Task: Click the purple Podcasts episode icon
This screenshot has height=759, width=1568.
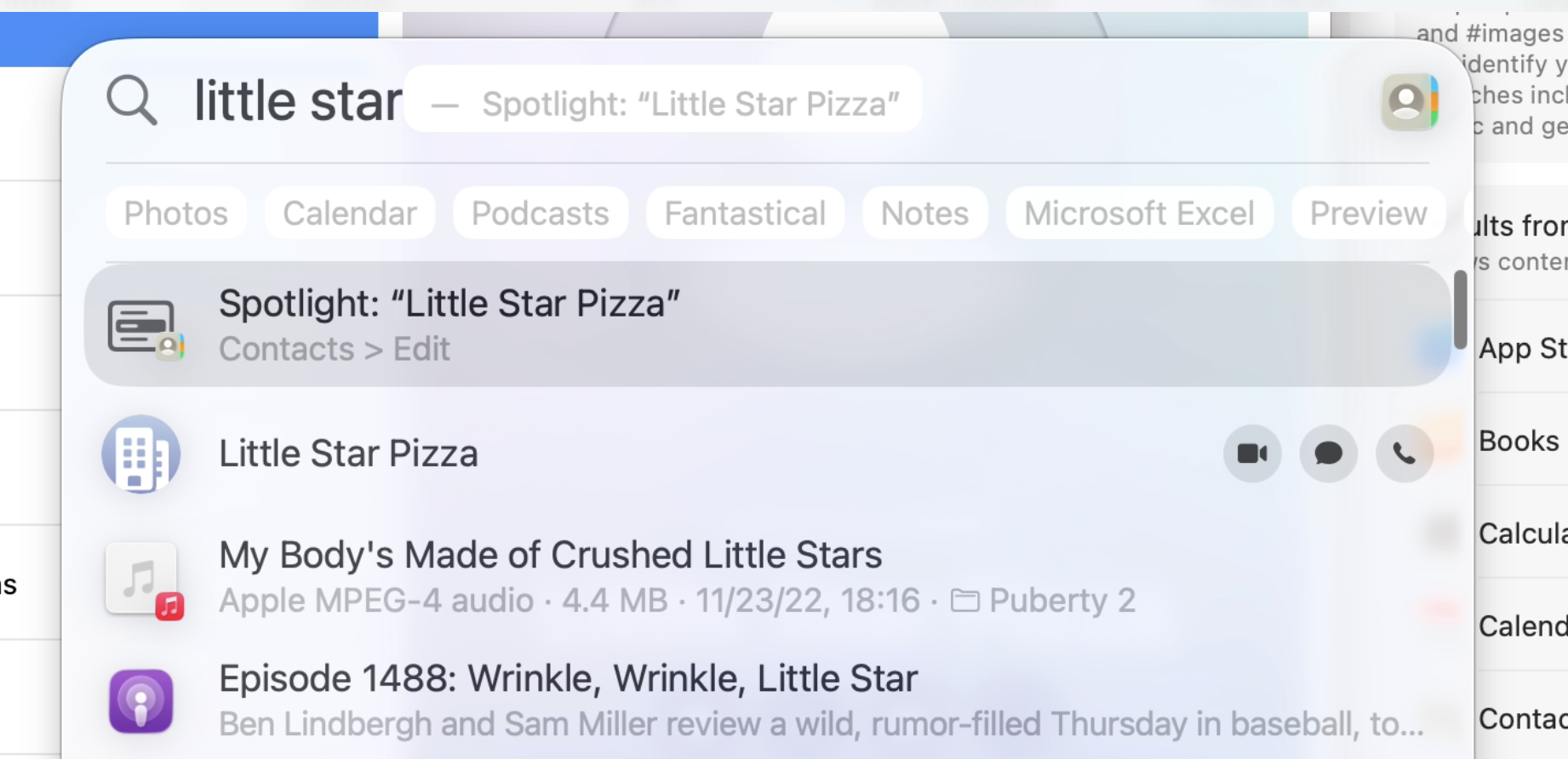Action: point(141,702)
